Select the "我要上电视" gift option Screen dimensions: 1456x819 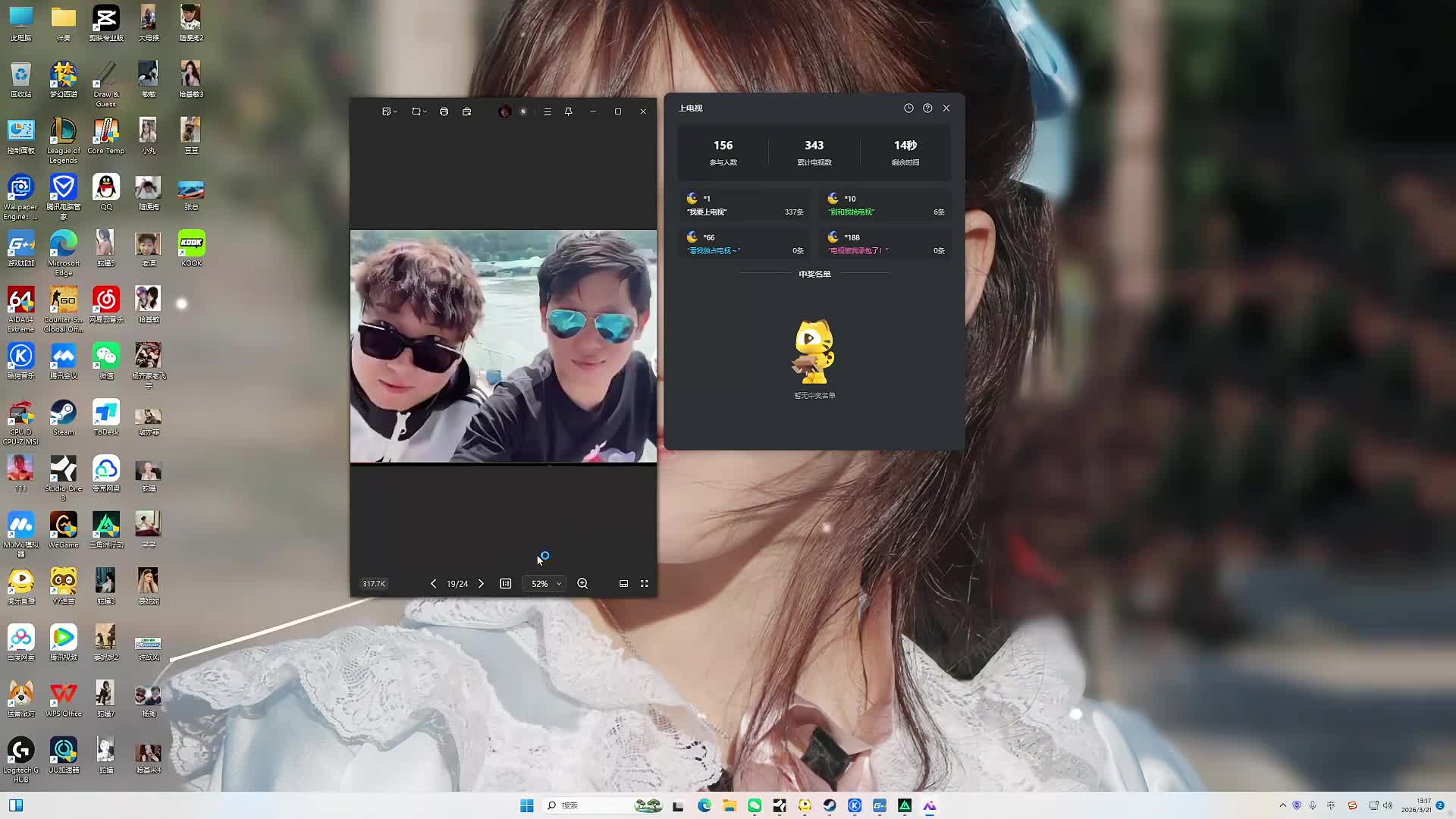(743, 206)
